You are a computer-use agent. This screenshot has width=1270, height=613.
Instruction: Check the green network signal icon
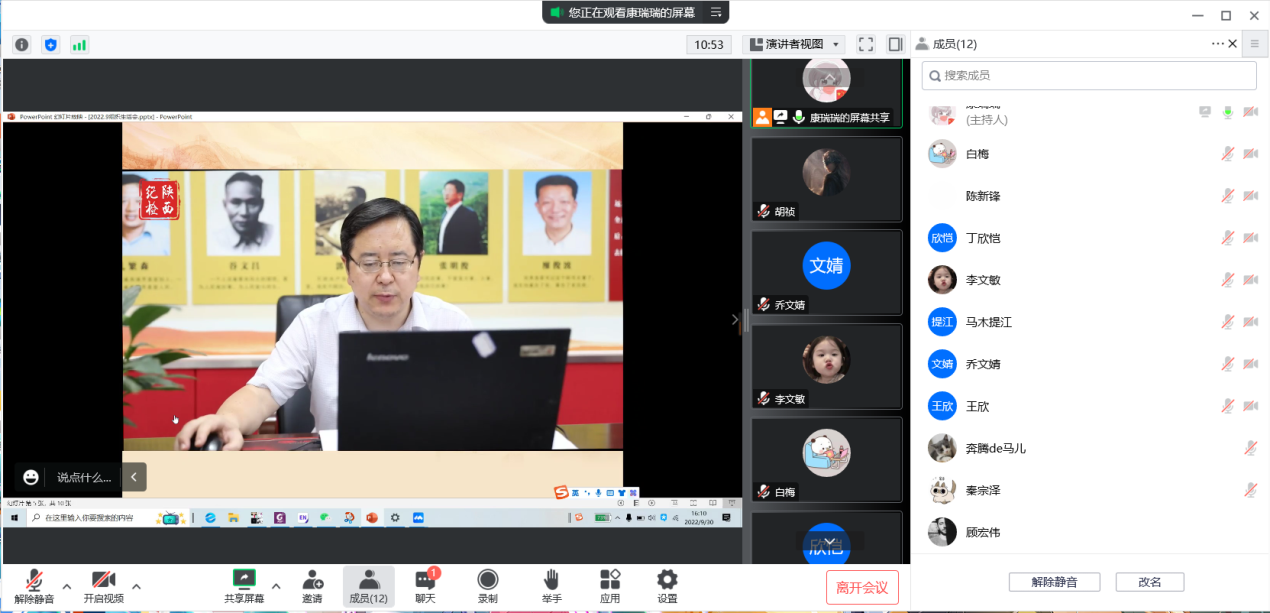[x=79, y=44]
